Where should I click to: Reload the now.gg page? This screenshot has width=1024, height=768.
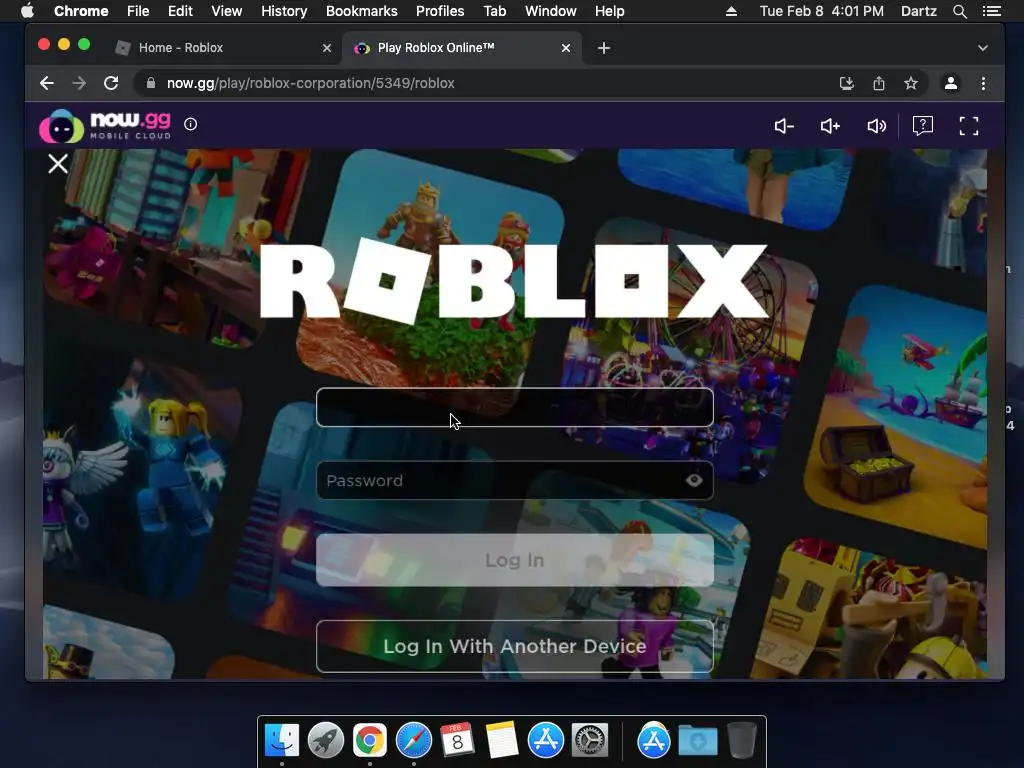[112, 83]
